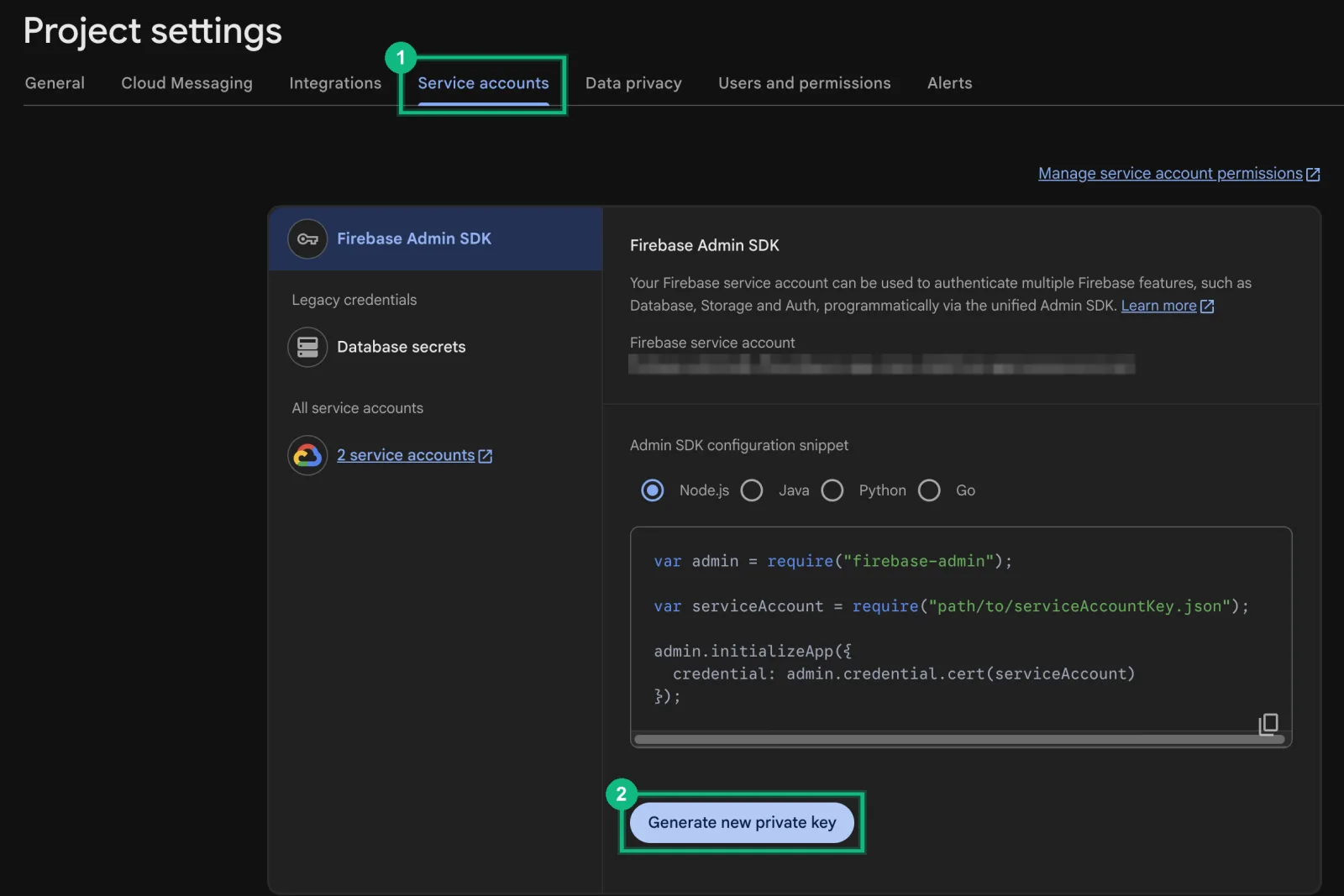Click the Google Cloud logo icon
Image resolution: width=1344 pixels, height=896 pixels.
coord(307,455)
